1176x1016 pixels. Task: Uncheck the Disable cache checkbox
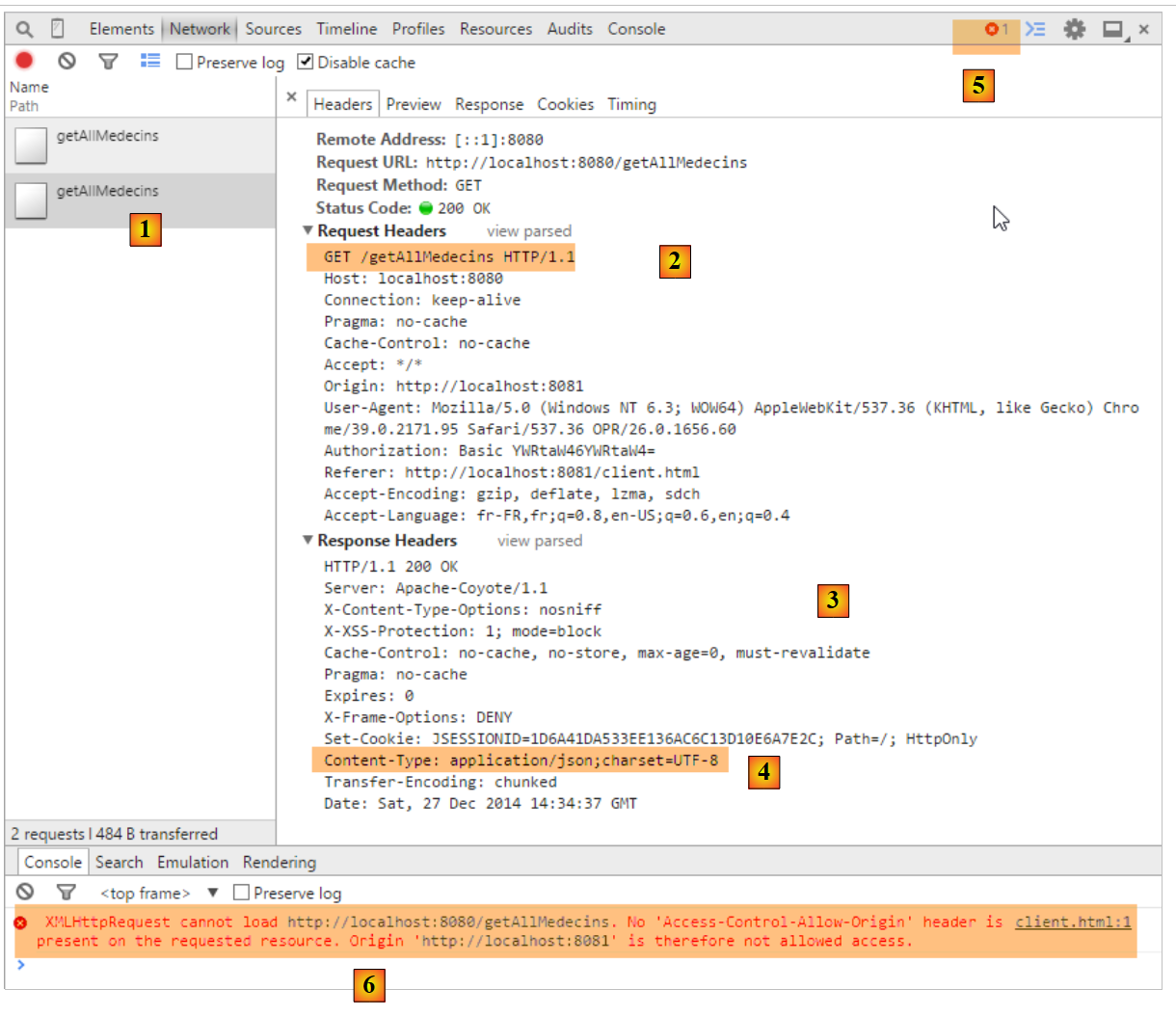click(x=306, y=62)
